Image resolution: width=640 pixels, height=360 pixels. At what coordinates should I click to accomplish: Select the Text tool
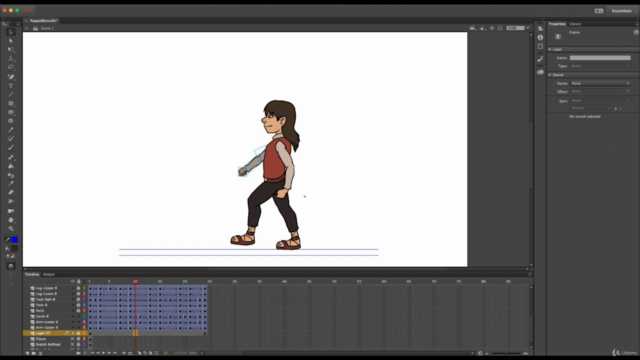pyautogui.click(x=11, y=86)
